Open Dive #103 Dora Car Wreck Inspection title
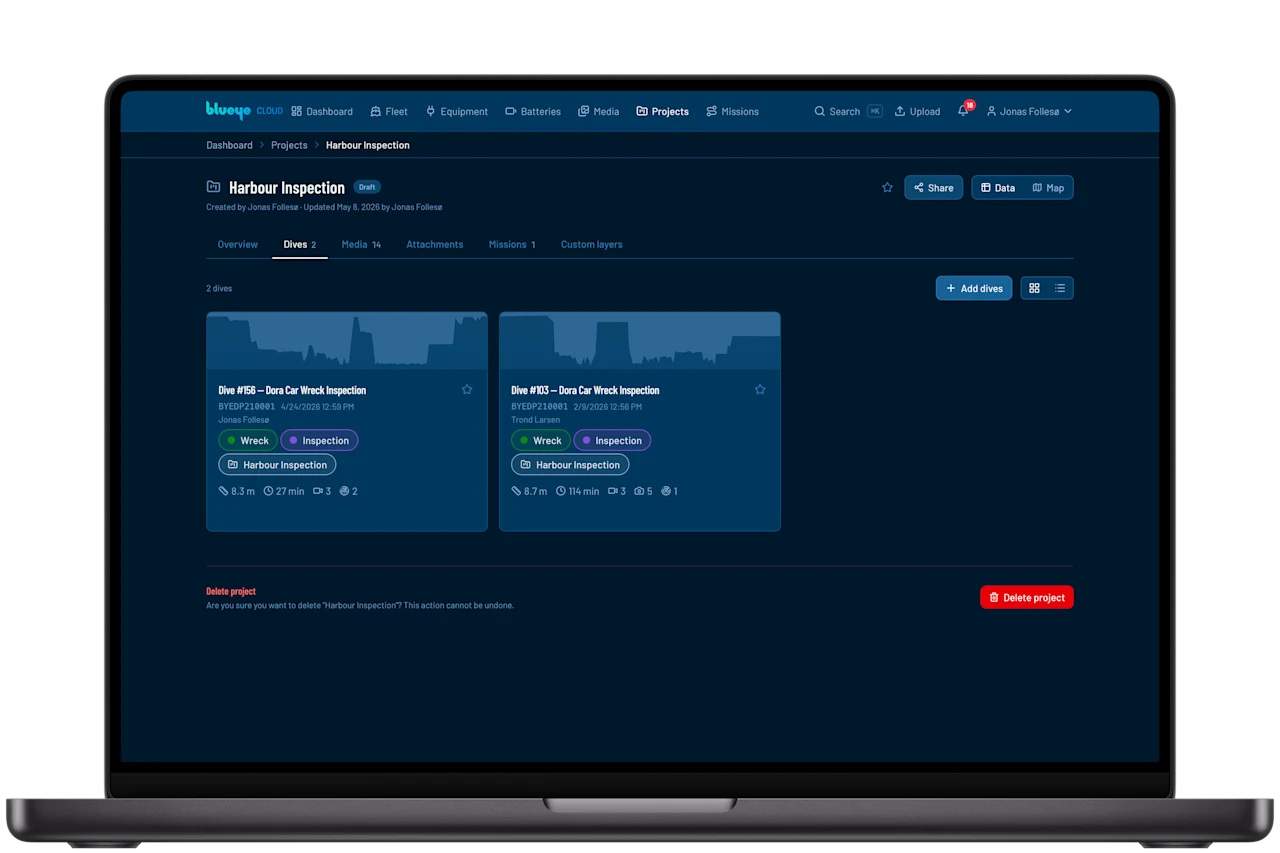1280x853 pixels. coord(585,390)
